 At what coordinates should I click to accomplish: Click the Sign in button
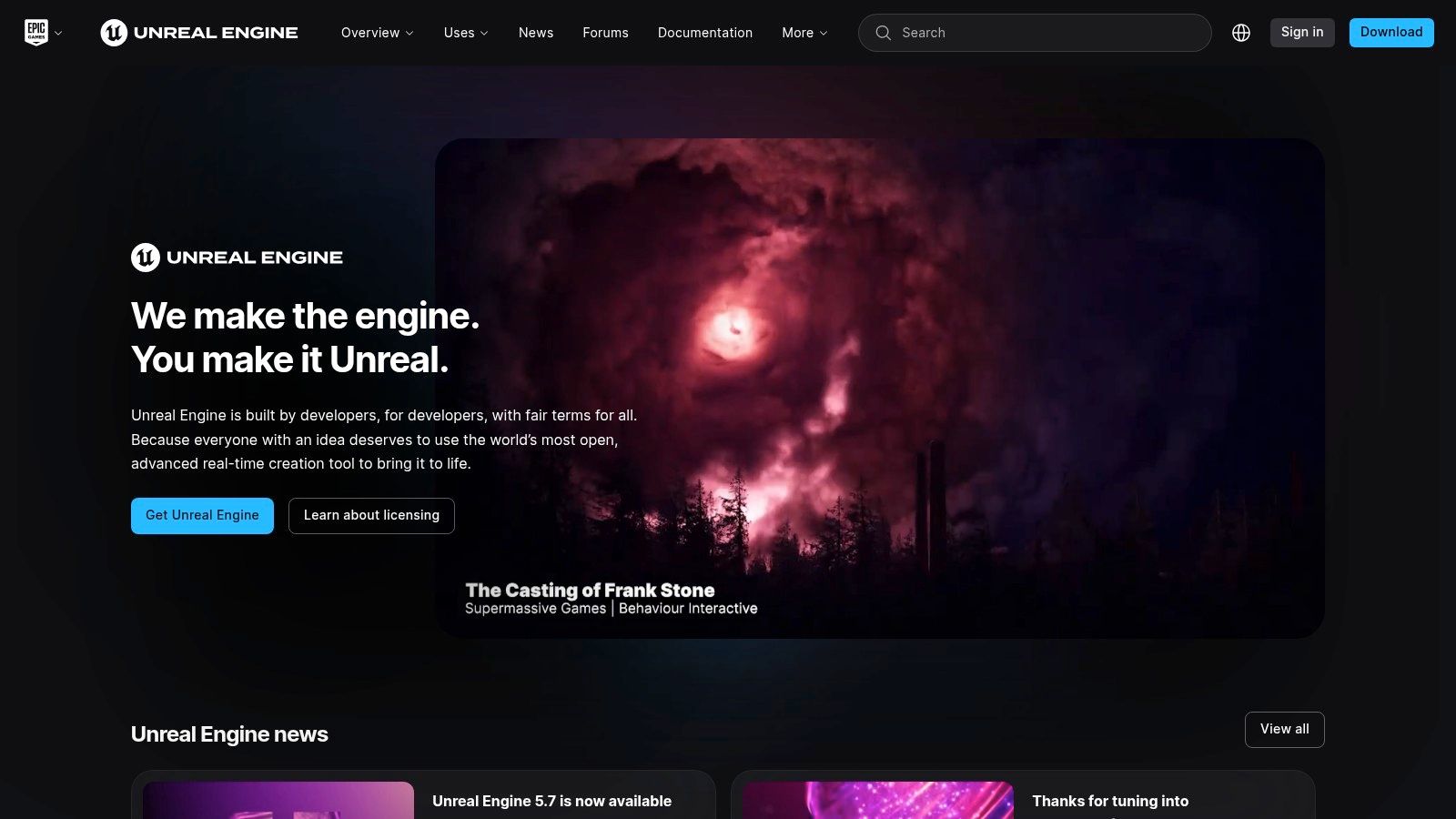(1301, 32)
